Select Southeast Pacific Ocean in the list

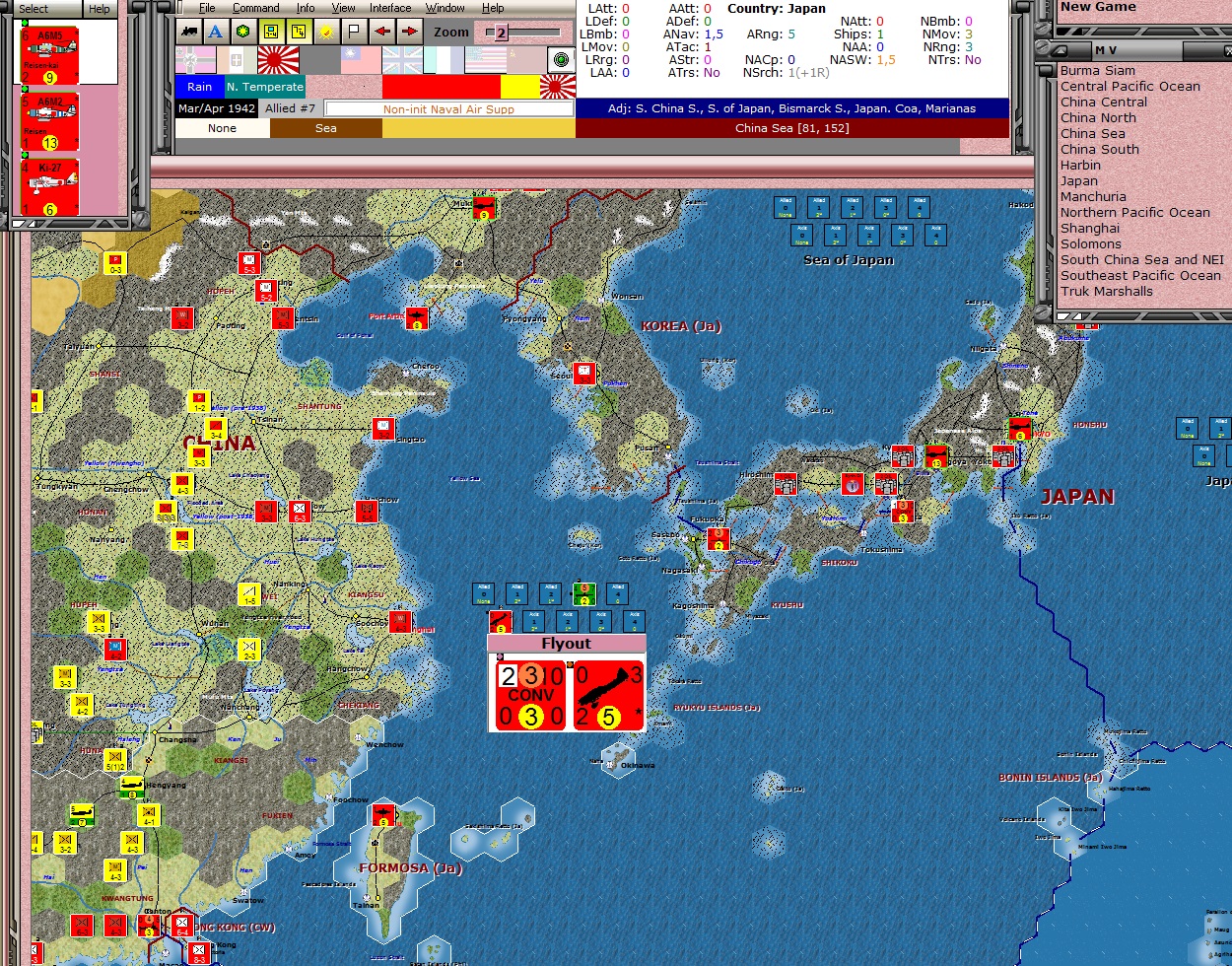click(1140, 276)
